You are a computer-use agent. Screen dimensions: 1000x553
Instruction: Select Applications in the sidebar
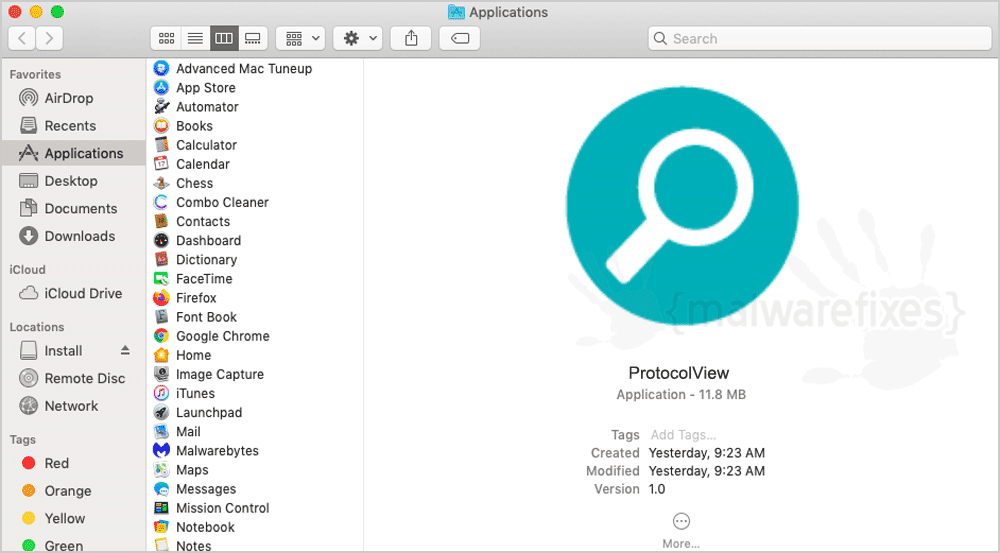pos(73,153)
